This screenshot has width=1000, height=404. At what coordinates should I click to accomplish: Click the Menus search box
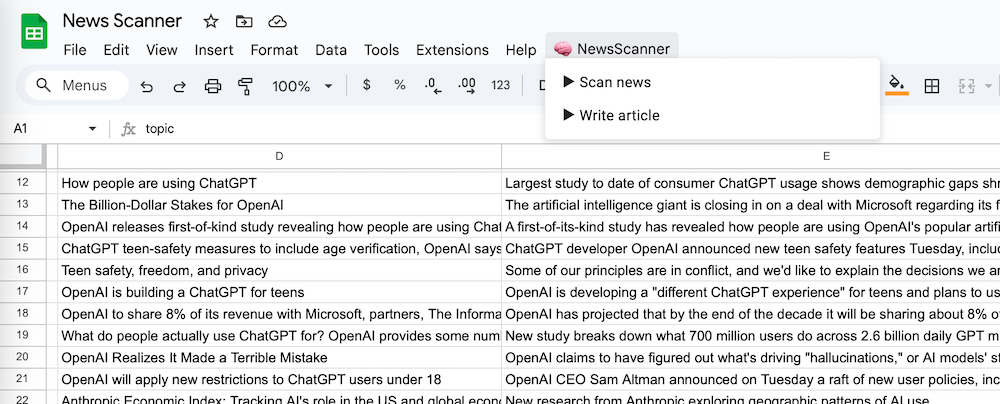pos(77,86)
